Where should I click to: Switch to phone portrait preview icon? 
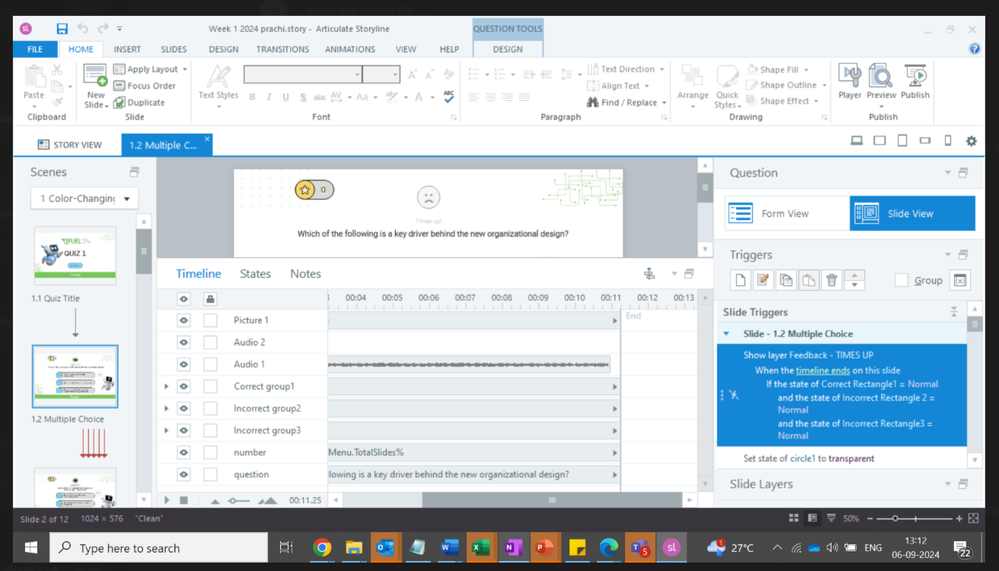point(948,141)
